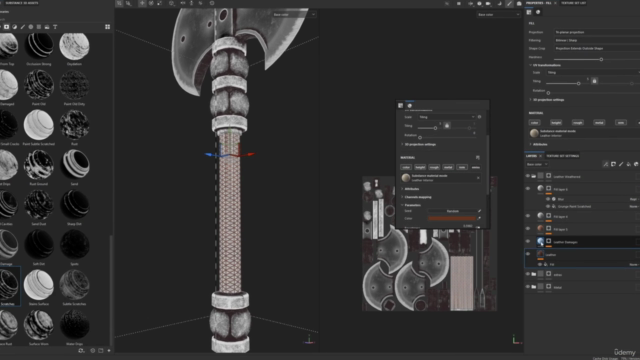Click the mask icon of Leather Weathered layer

click(549, 176)
